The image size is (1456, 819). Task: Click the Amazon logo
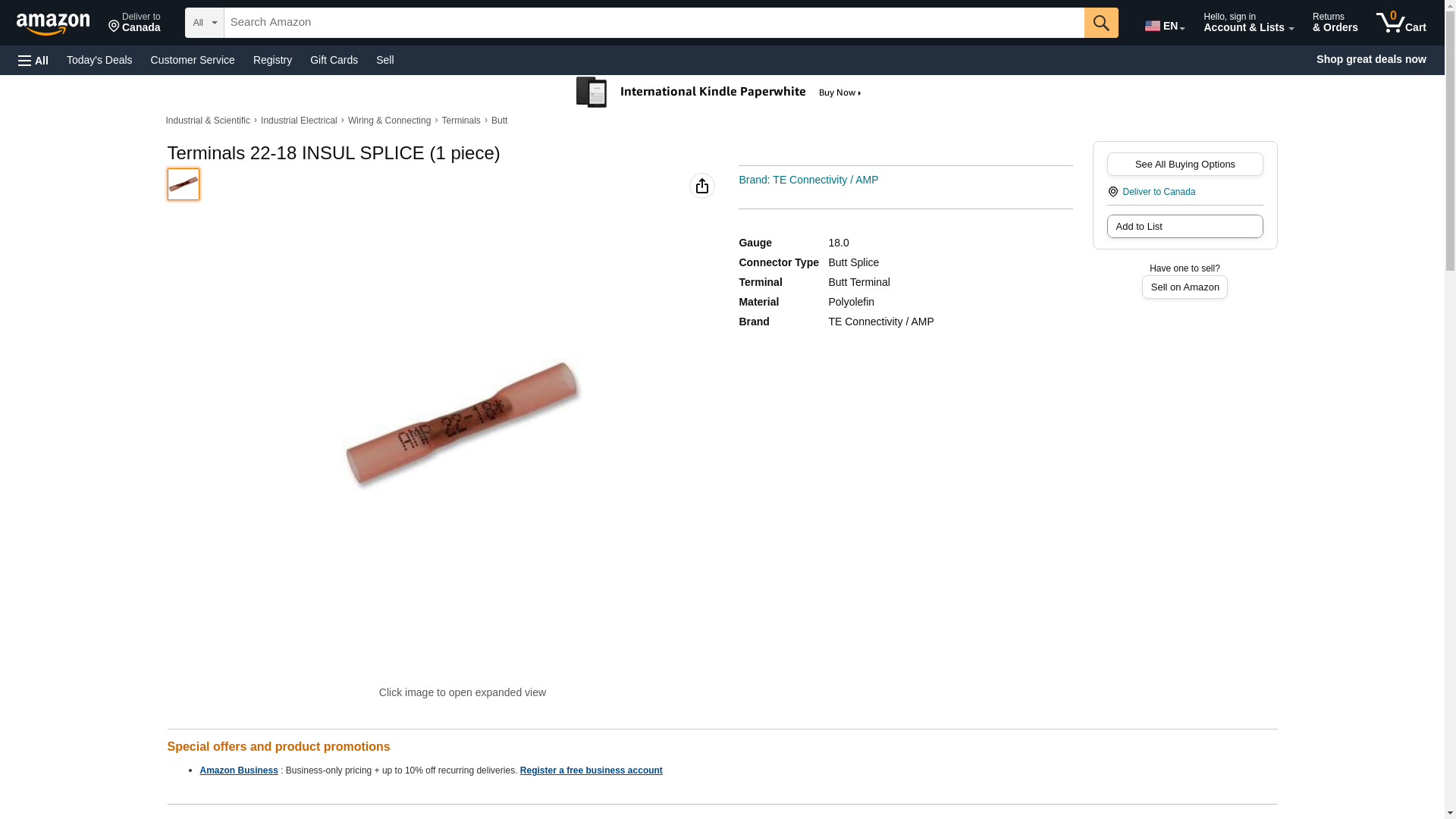[53, 24]
